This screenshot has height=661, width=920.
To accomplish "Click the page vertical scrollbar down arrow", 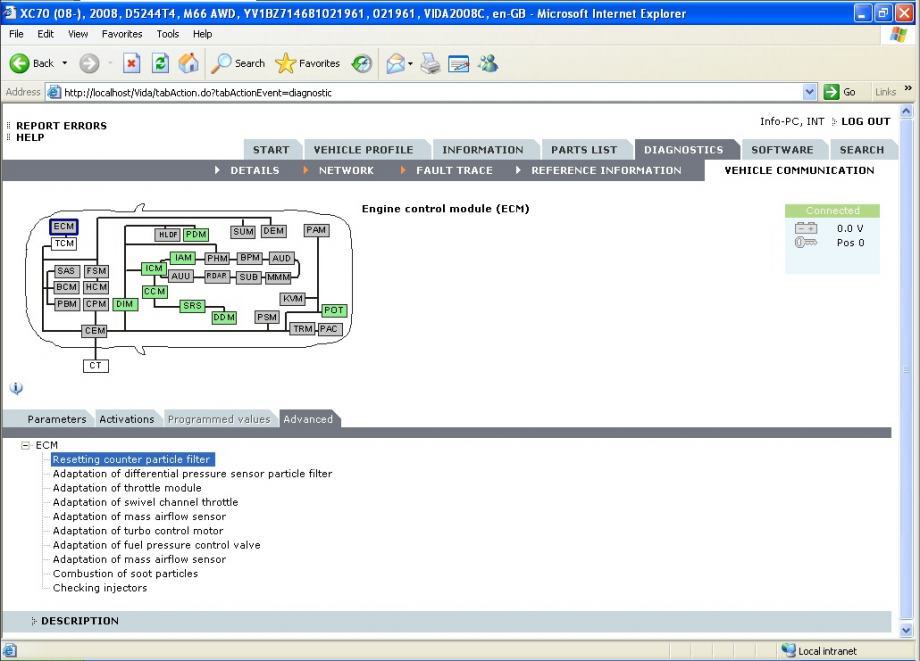I will [908, 630].
